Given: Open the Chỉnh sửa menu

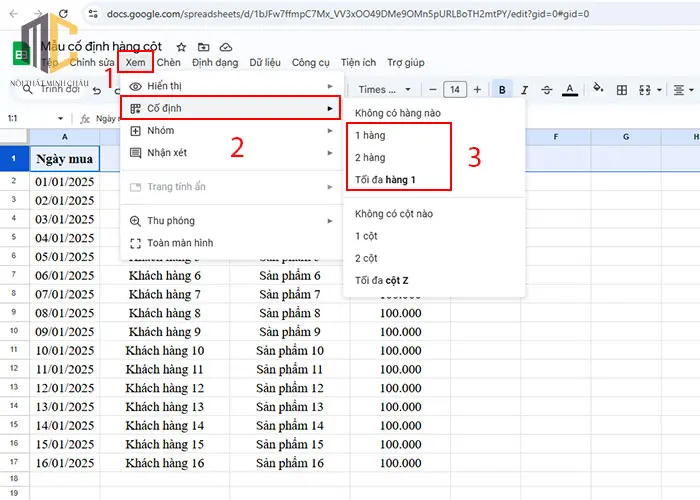Looking at the screenshot, I should (x=92, y=62).
